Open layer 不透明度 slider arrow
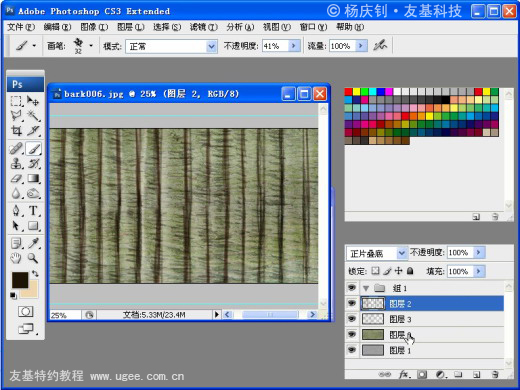The width and height of the screenshot is (520, 390). point(478,252)
